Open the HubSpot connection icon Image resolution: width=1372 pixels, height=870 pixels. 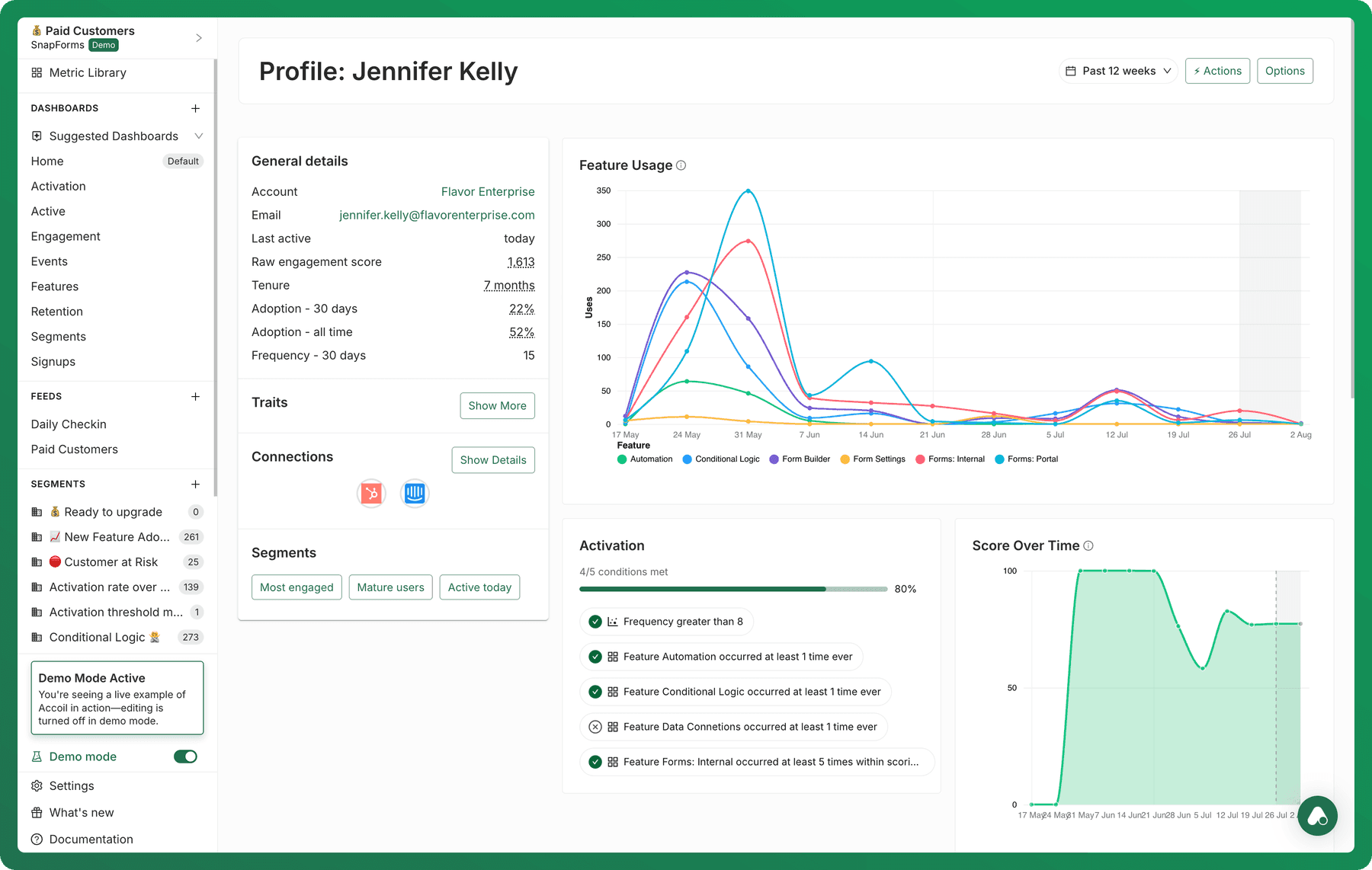click(x=371, y=494)
